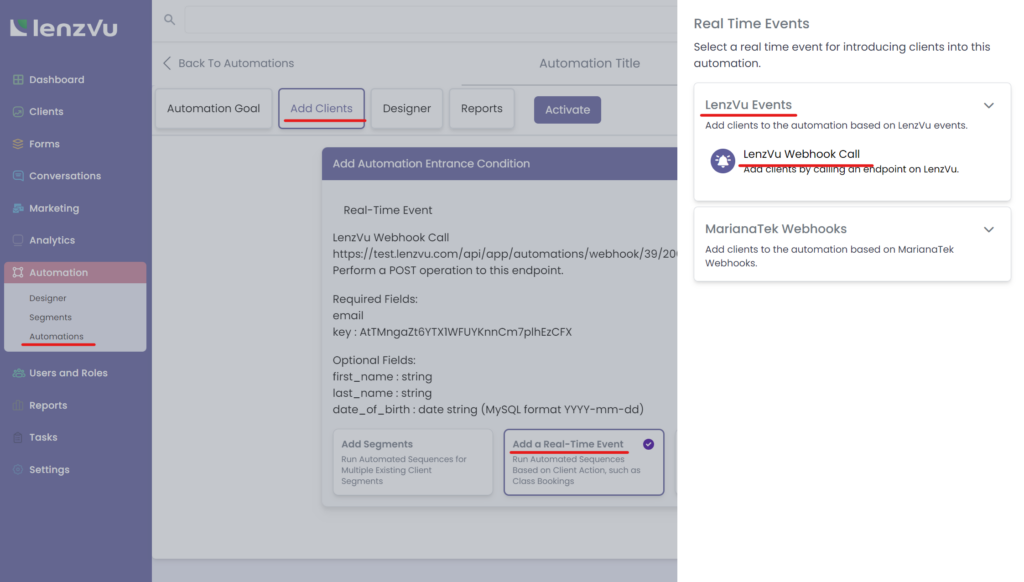Screen dimensions: 1024x582
Task: Open the Automation Goal tab
Action: (213, 108)
